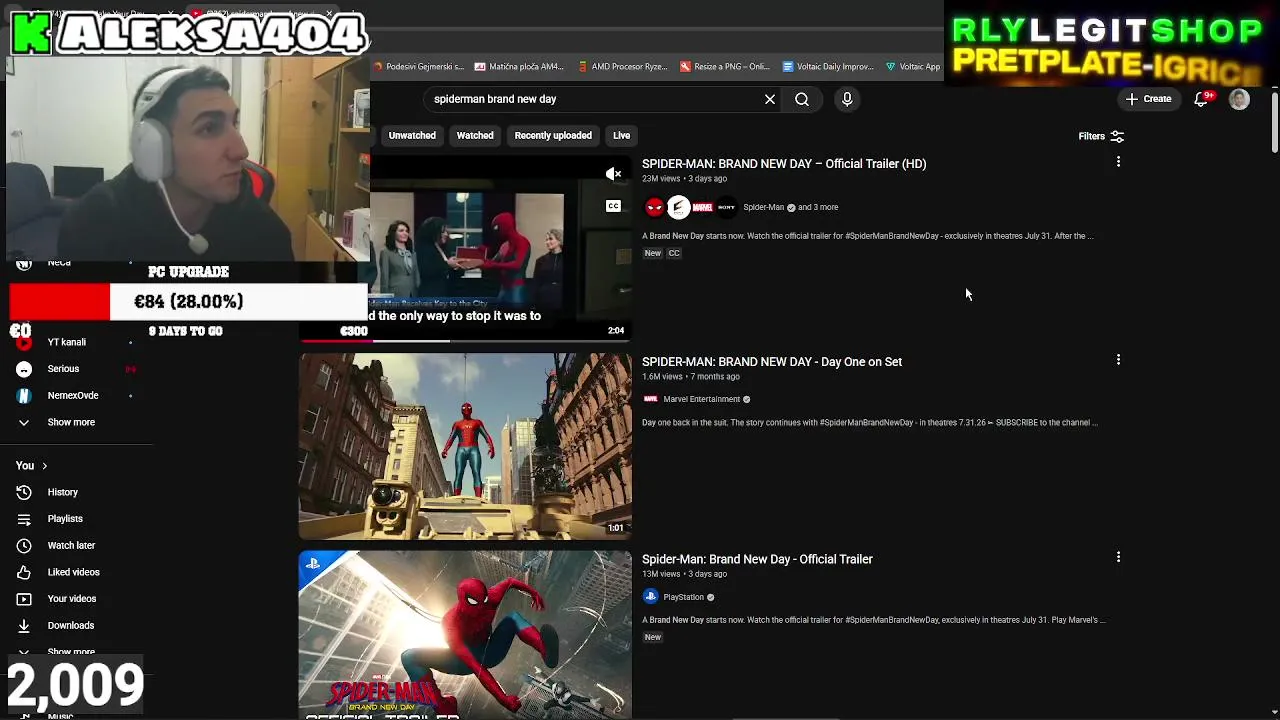Open the History icon in the sidebar
This screenshot has height=720, width=1280.
tap(24, 492)
